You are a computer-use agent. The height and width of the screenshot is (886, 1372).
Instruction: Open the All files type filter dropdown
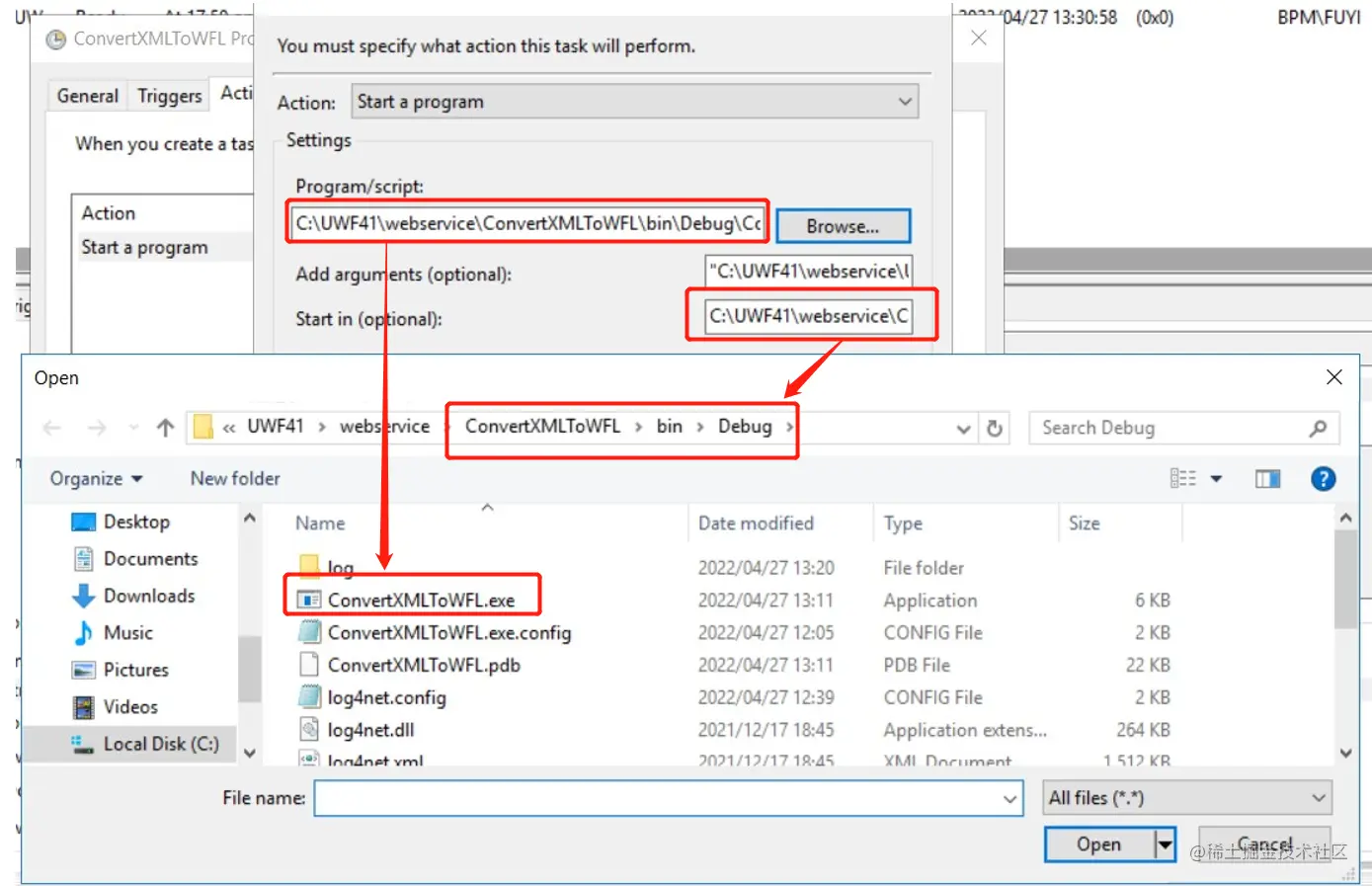[1187, 798]
